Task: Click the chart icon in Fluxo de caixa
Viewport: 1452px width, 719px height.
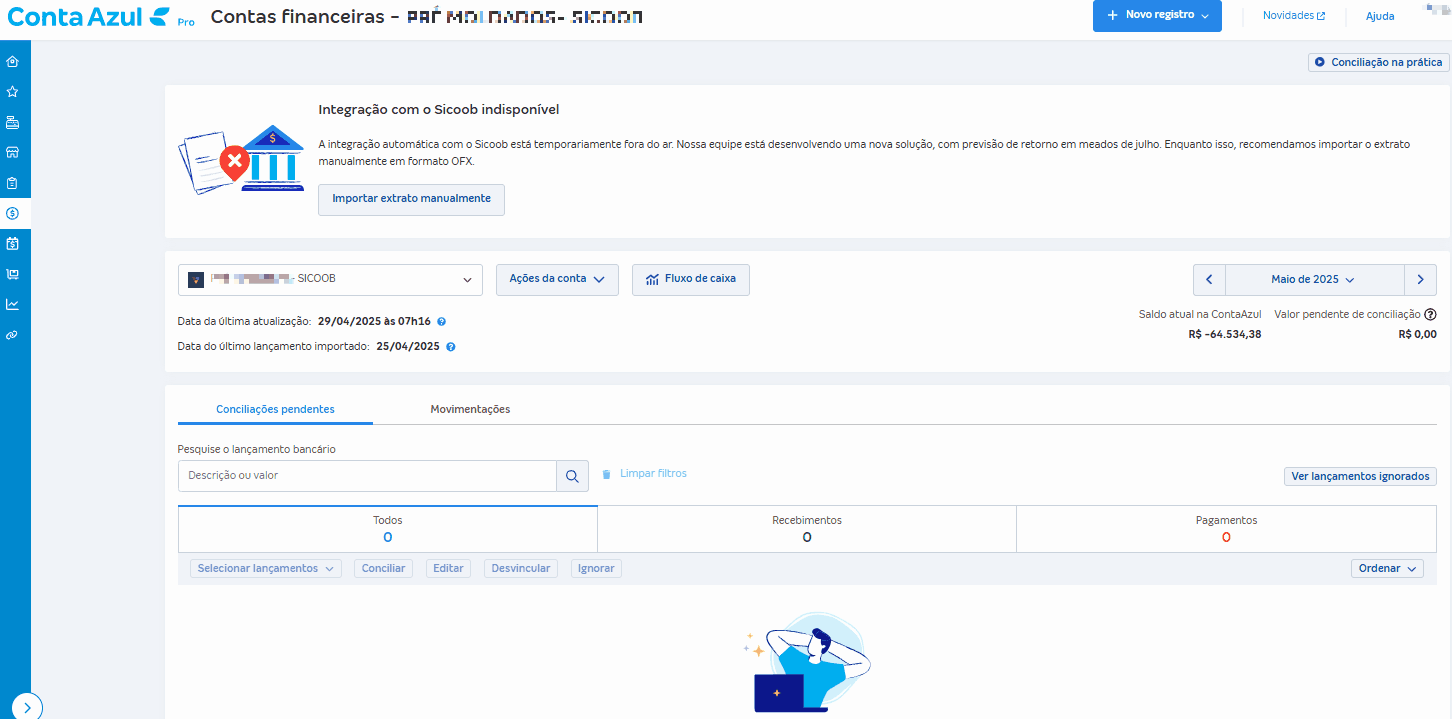Action: (653, 279)
